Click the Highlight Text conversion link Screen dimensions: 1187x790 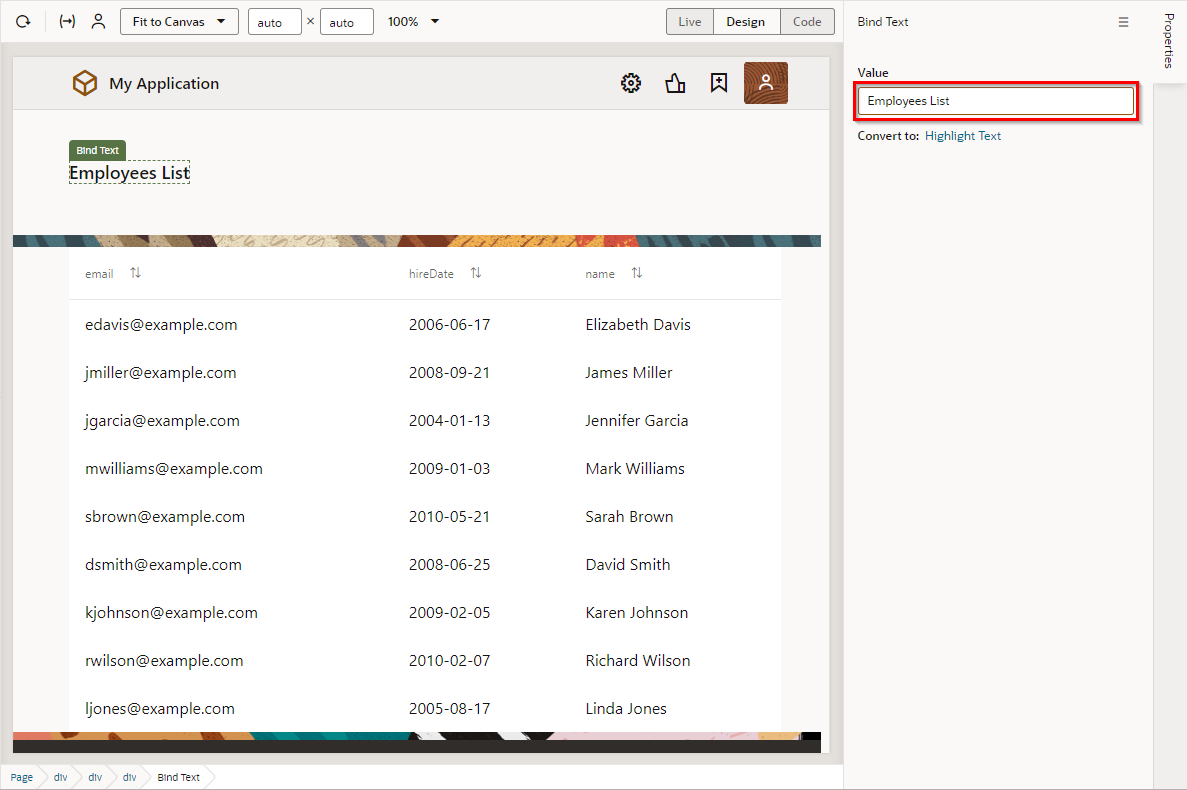962,136
